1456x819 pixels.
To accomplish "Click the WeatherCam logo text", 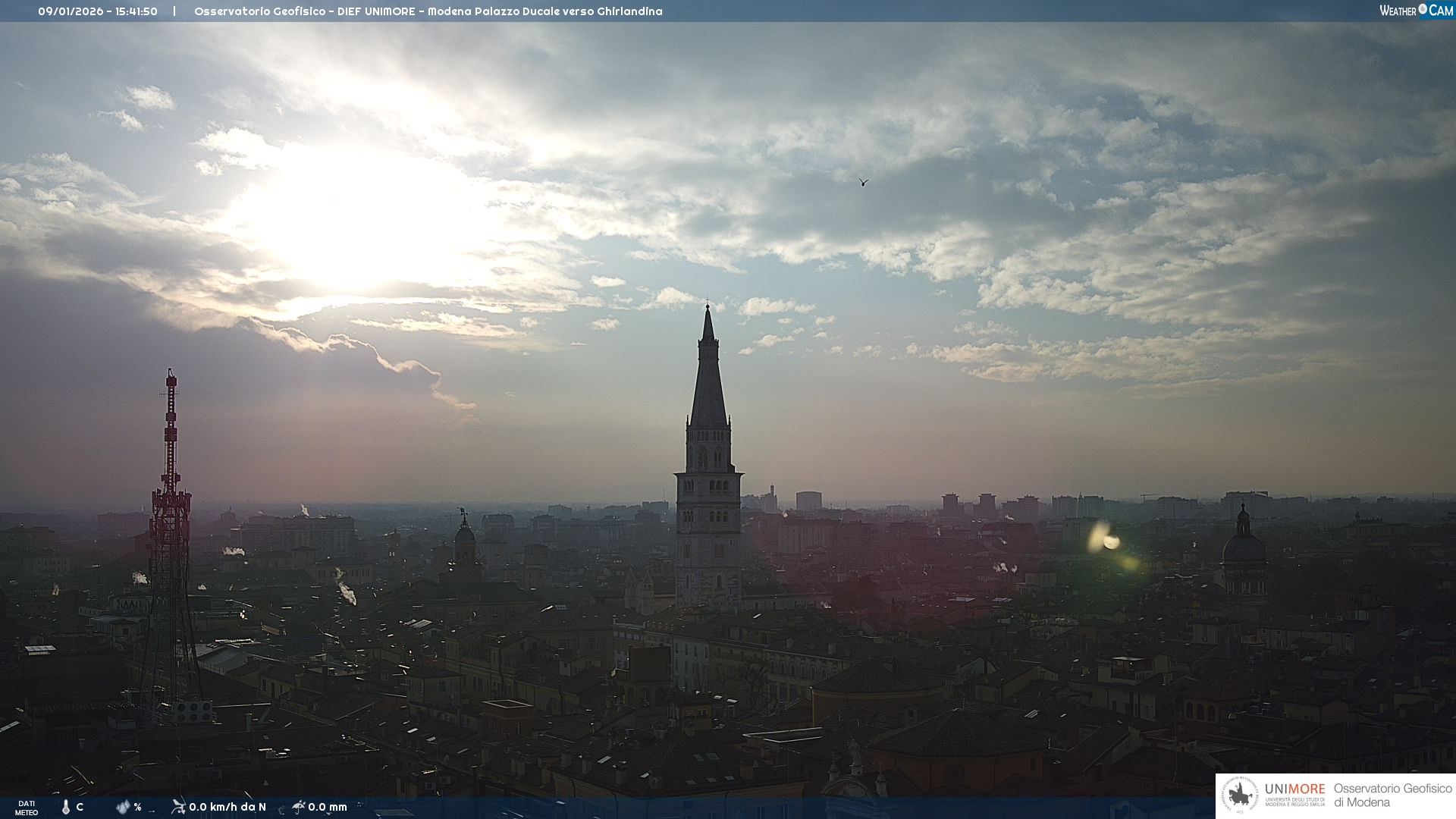I will pos(1416,11).
